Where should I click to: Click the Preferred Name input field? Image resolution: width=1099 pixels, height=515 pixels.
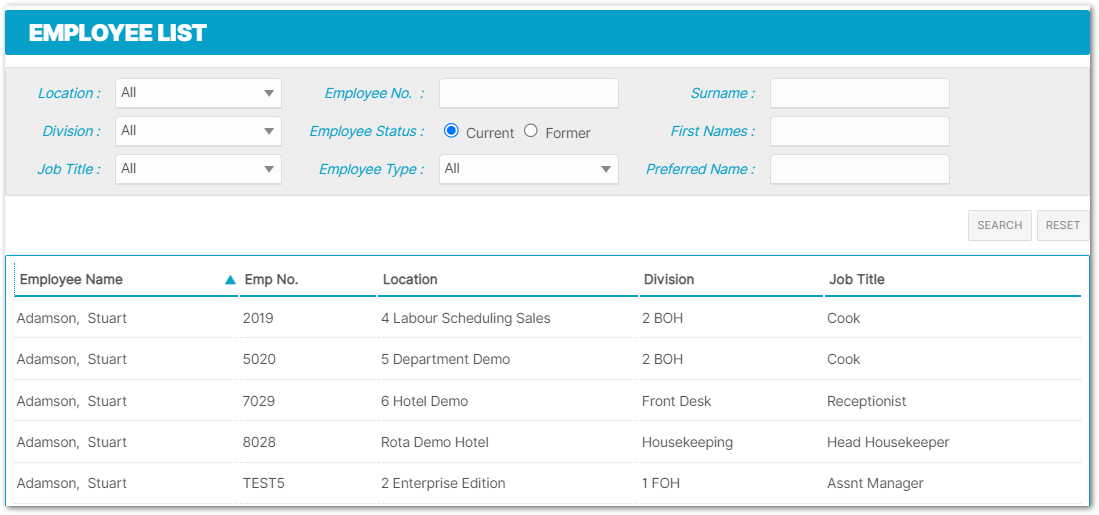point(859,169)
